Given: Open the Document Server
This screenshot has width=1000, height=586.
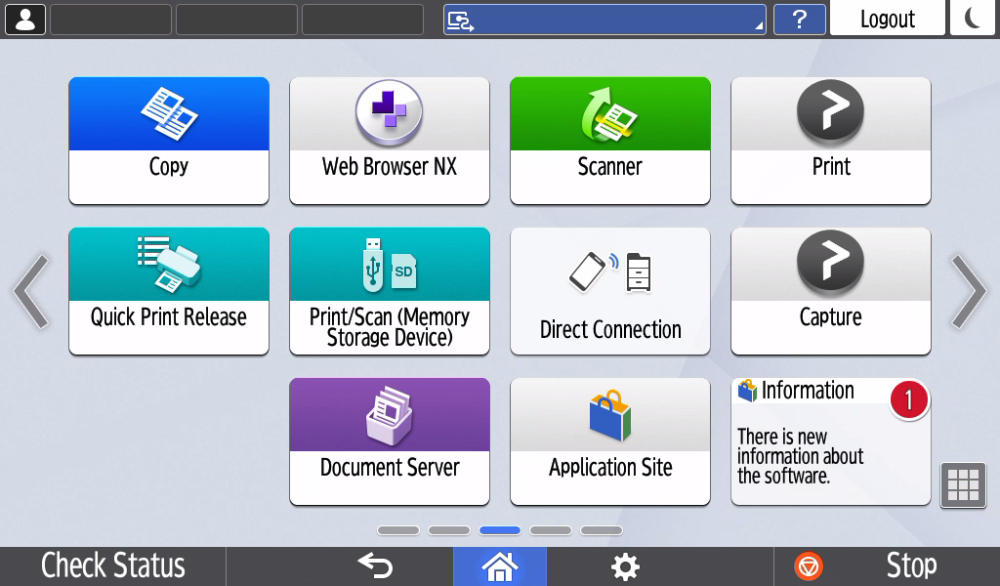Looking at the screenshot, I should pos(389,441).
